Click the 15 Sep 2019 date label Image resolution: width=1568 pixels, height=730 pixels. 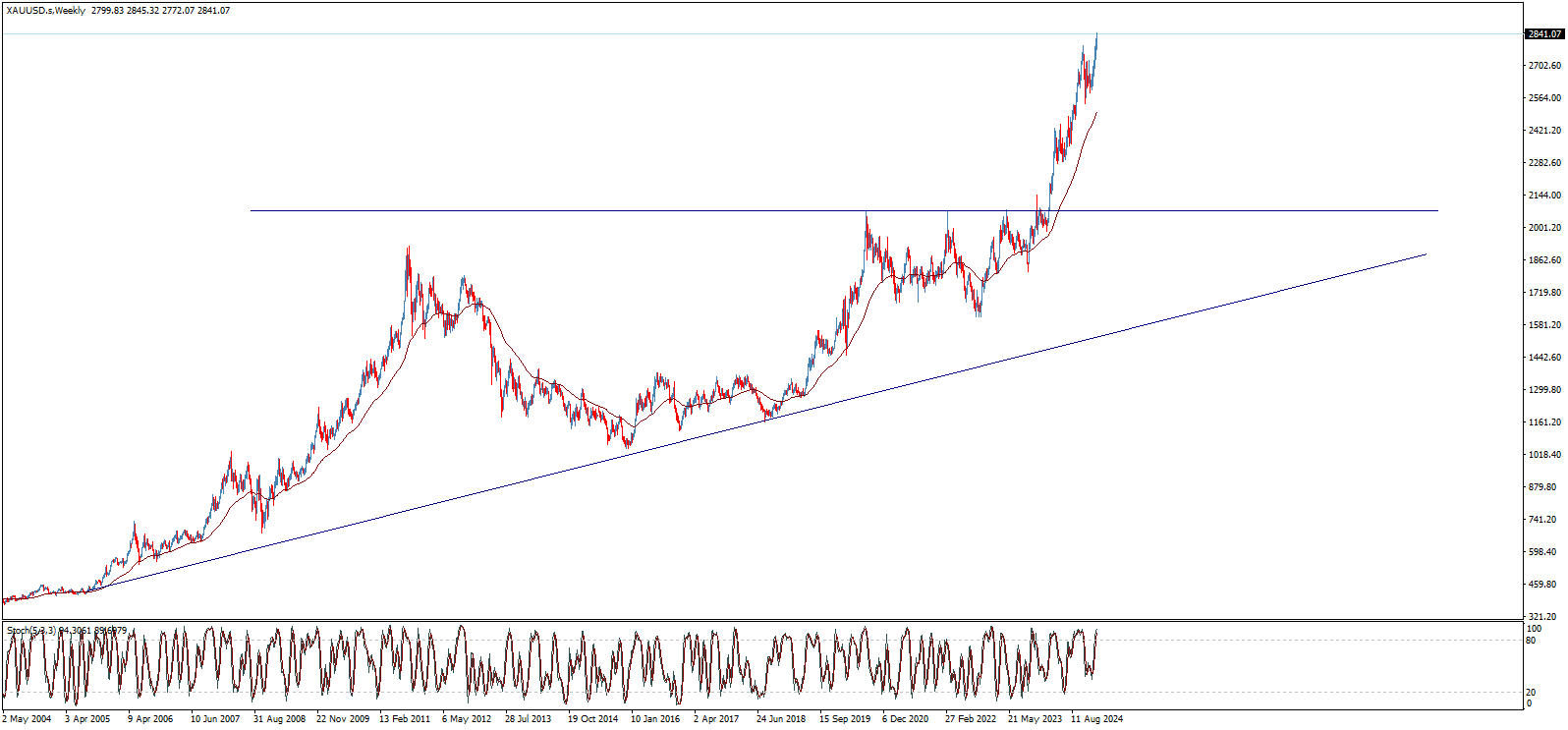click(x=845, y=718)
